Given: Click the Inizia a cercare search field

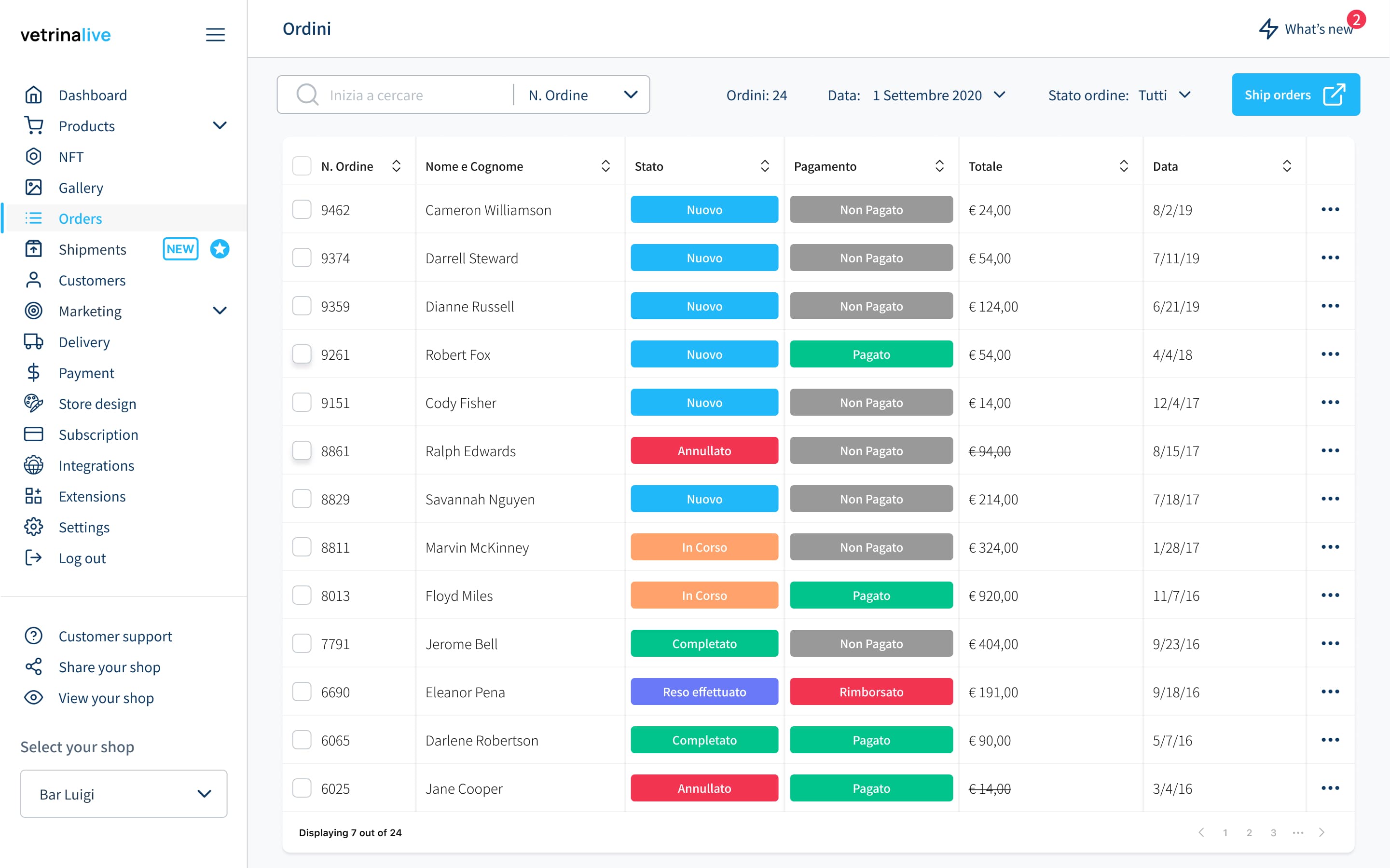Looking at the screenshot, I should [413, 95].
